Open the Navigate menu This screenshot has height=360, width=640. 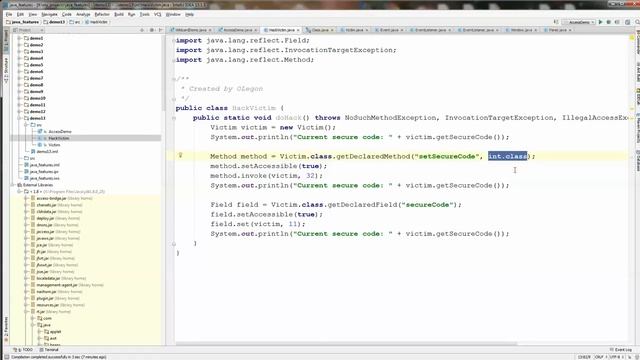tap(49, 14)
